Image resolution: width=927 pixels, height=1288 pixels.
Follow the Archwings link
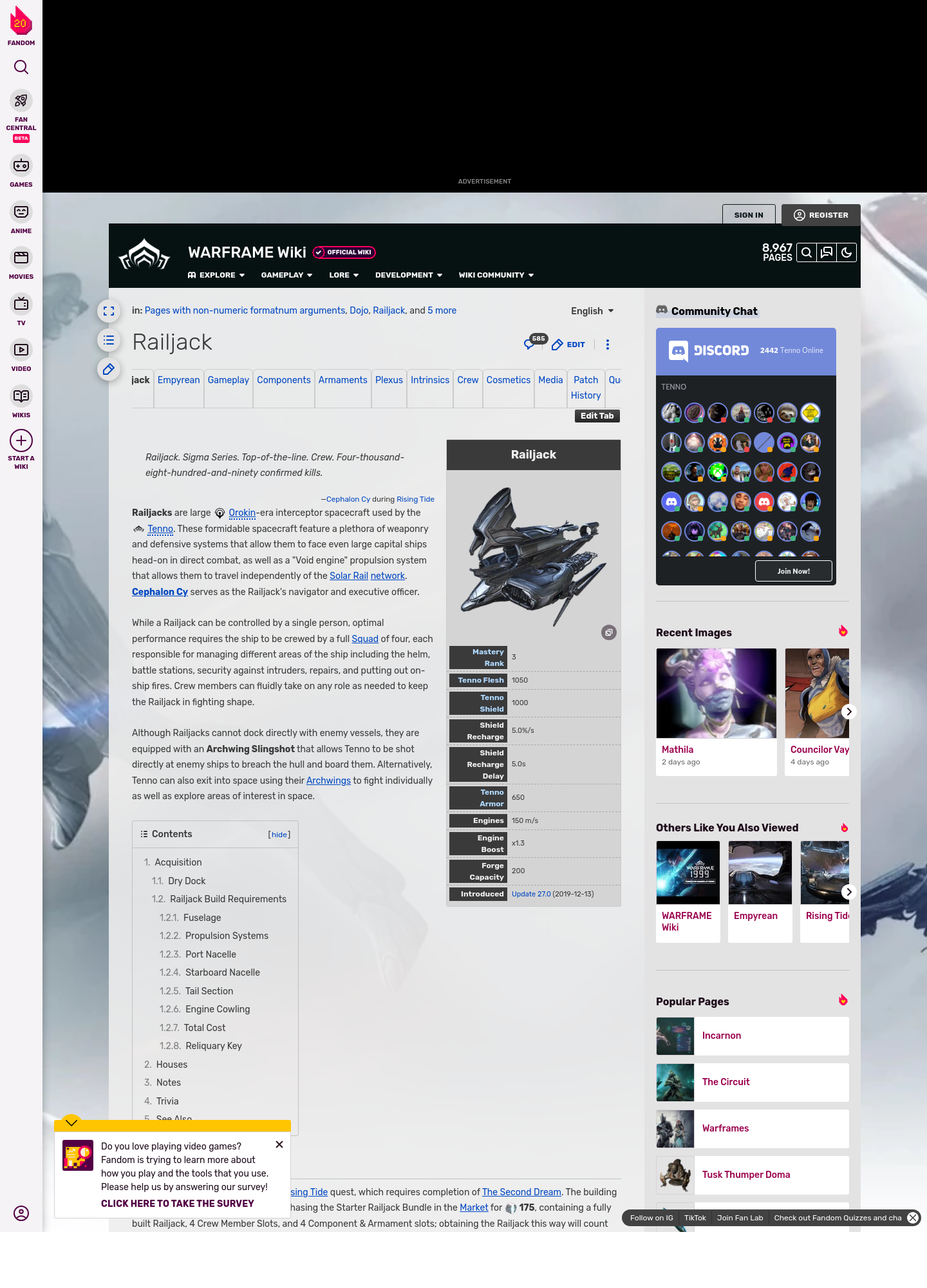point(328,781)
